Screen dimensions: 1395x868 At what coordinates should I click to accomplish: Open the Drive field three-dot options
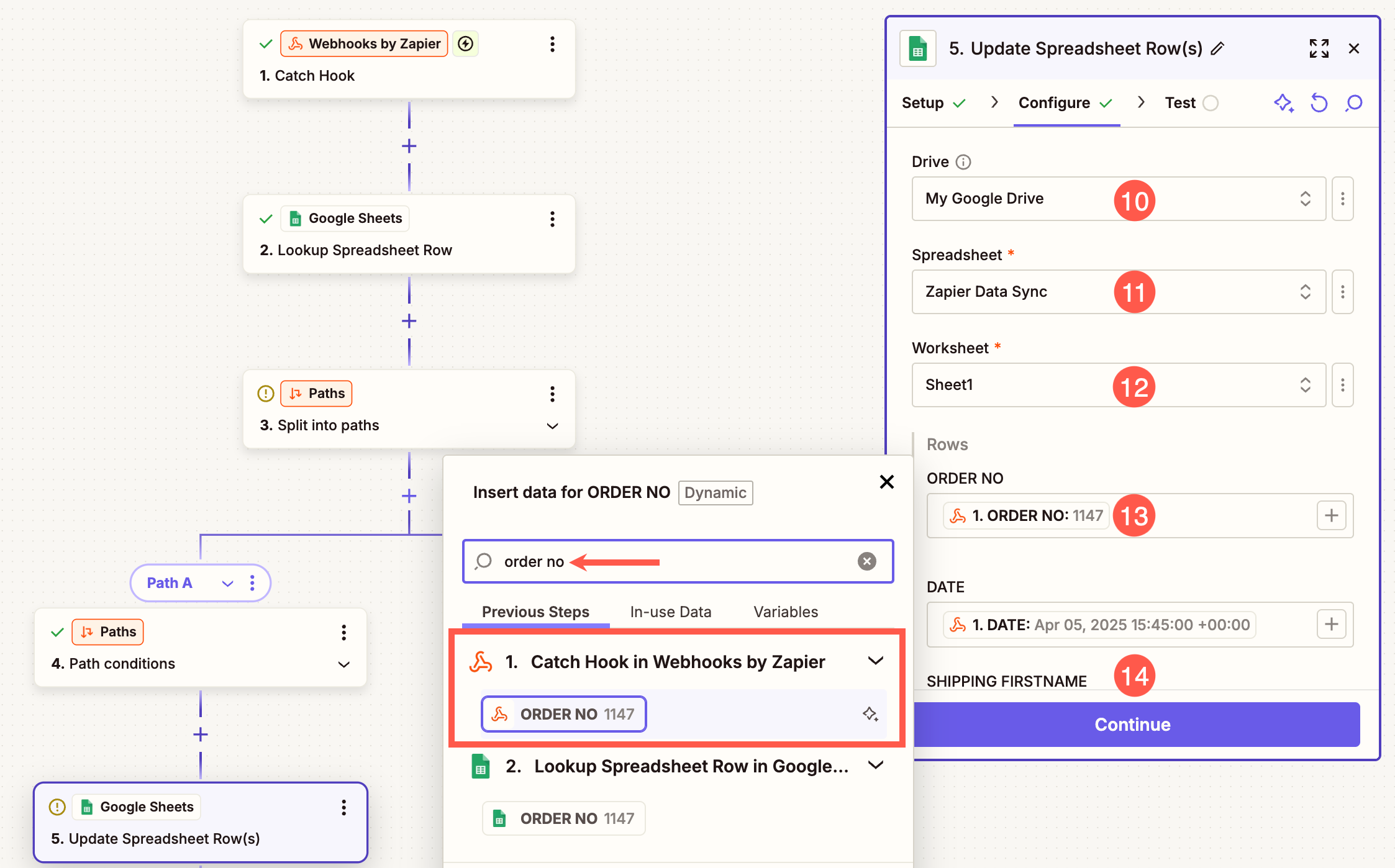point(1342,199)
